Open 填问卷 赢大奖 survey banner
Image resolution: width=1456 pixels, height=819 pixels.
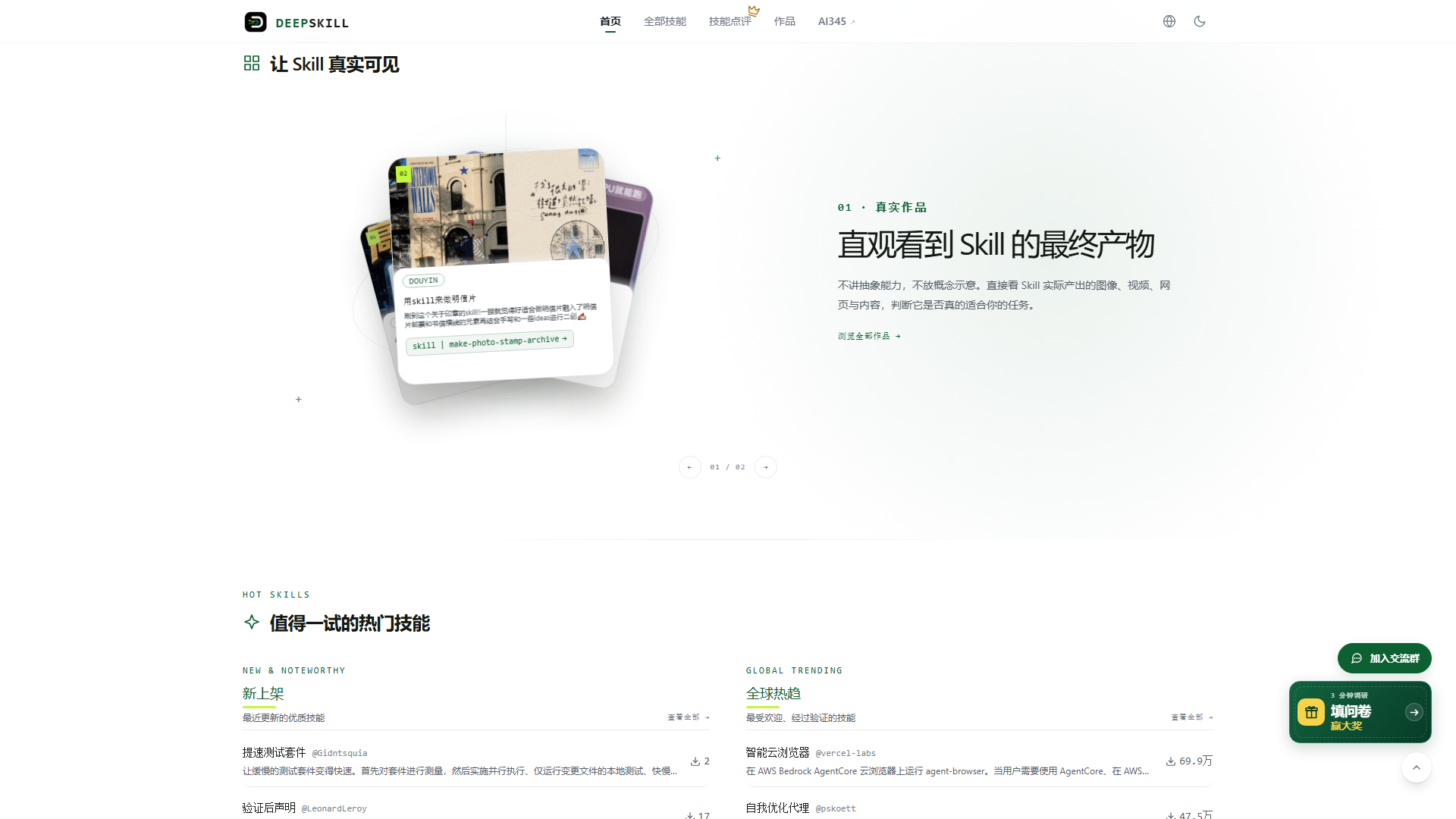click(1360, 712)
